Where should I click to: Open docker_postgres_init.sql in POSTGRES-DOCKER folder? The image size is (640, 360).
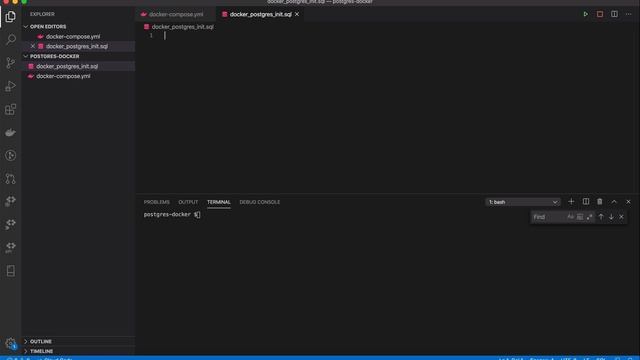(x=78, y=66)
